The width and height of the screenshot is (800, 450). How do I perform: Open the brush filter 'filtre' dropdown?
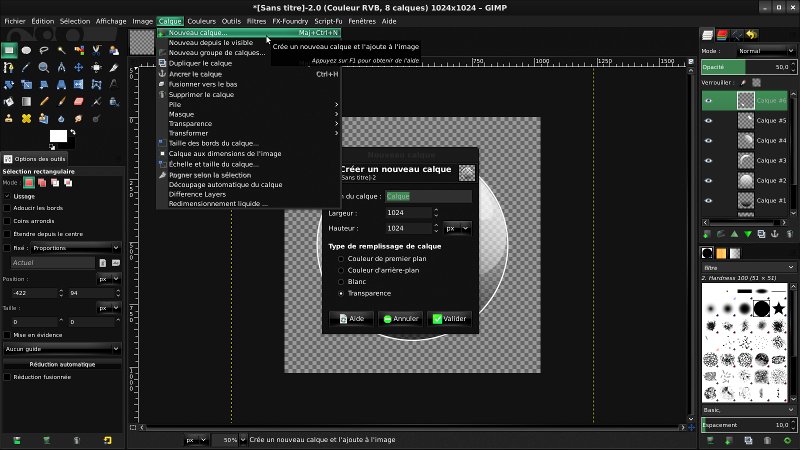748,267
